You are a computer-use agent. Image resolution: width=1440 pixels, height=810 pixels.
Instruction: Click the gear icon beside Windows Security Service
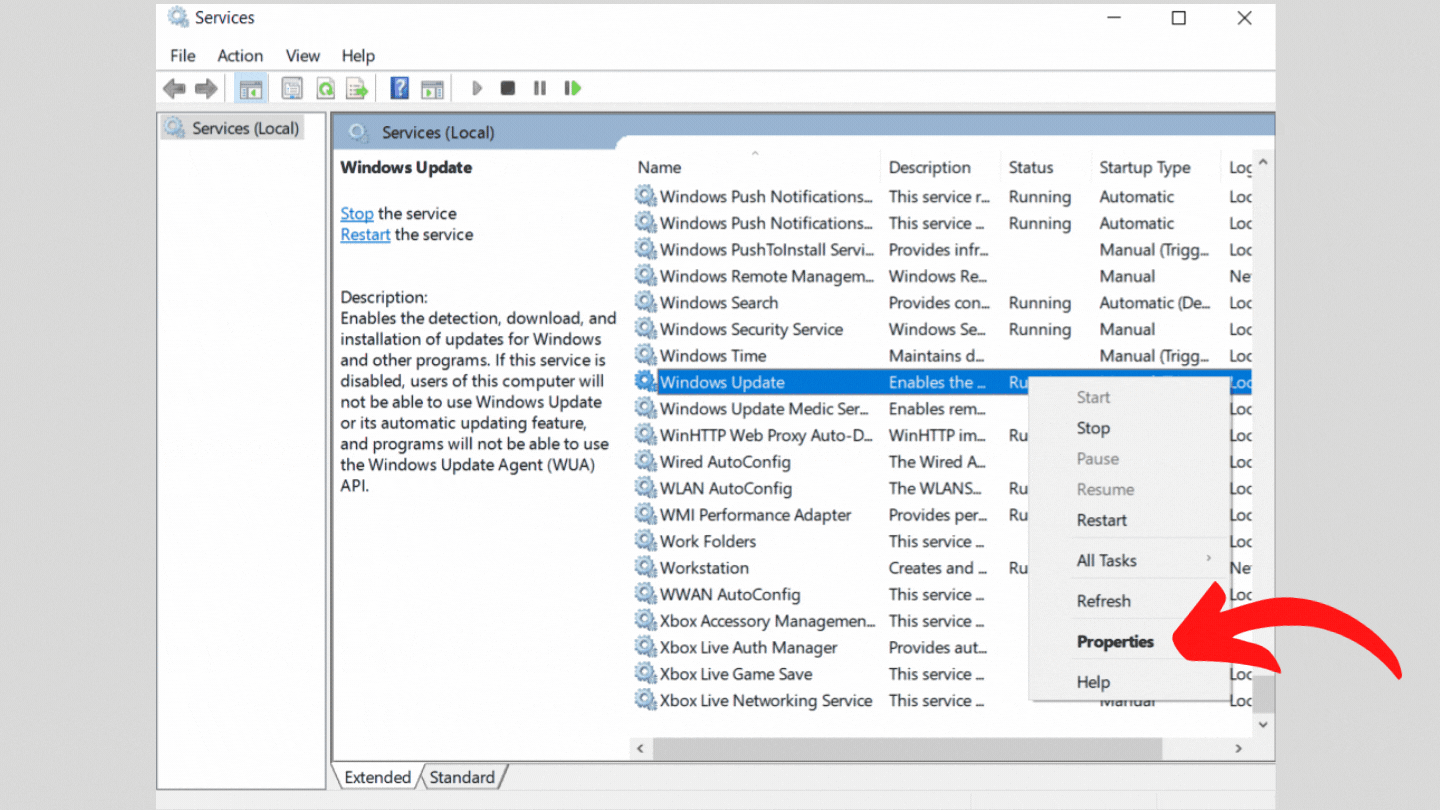tap(646, 329)
